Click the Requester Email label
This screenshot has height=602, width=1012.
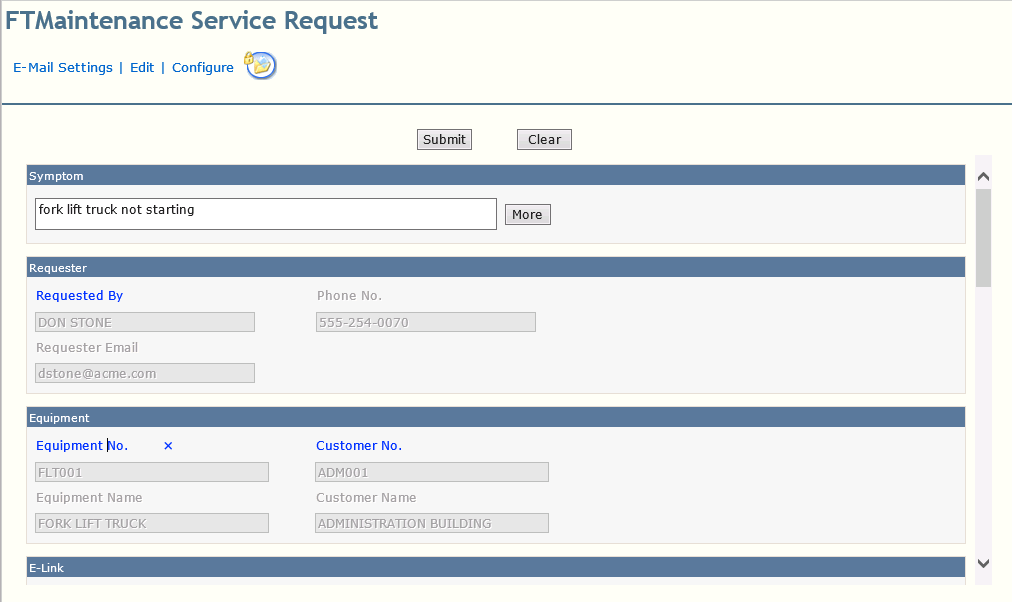pos(87,347)
